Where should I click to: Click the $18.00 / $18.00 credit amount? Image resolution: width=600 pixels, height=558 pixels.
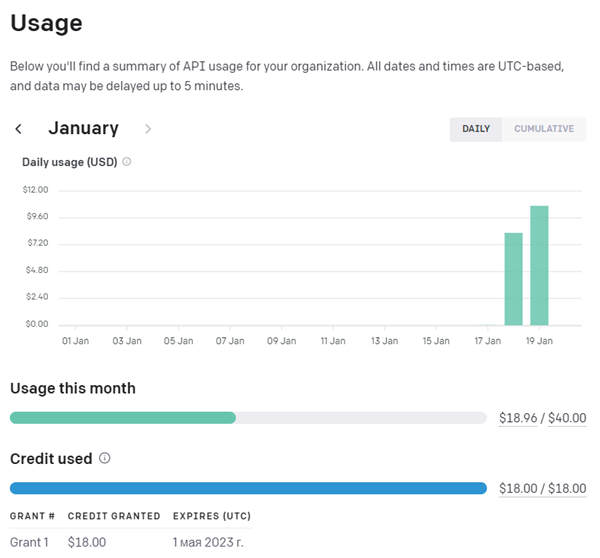(x=543, y=488)
